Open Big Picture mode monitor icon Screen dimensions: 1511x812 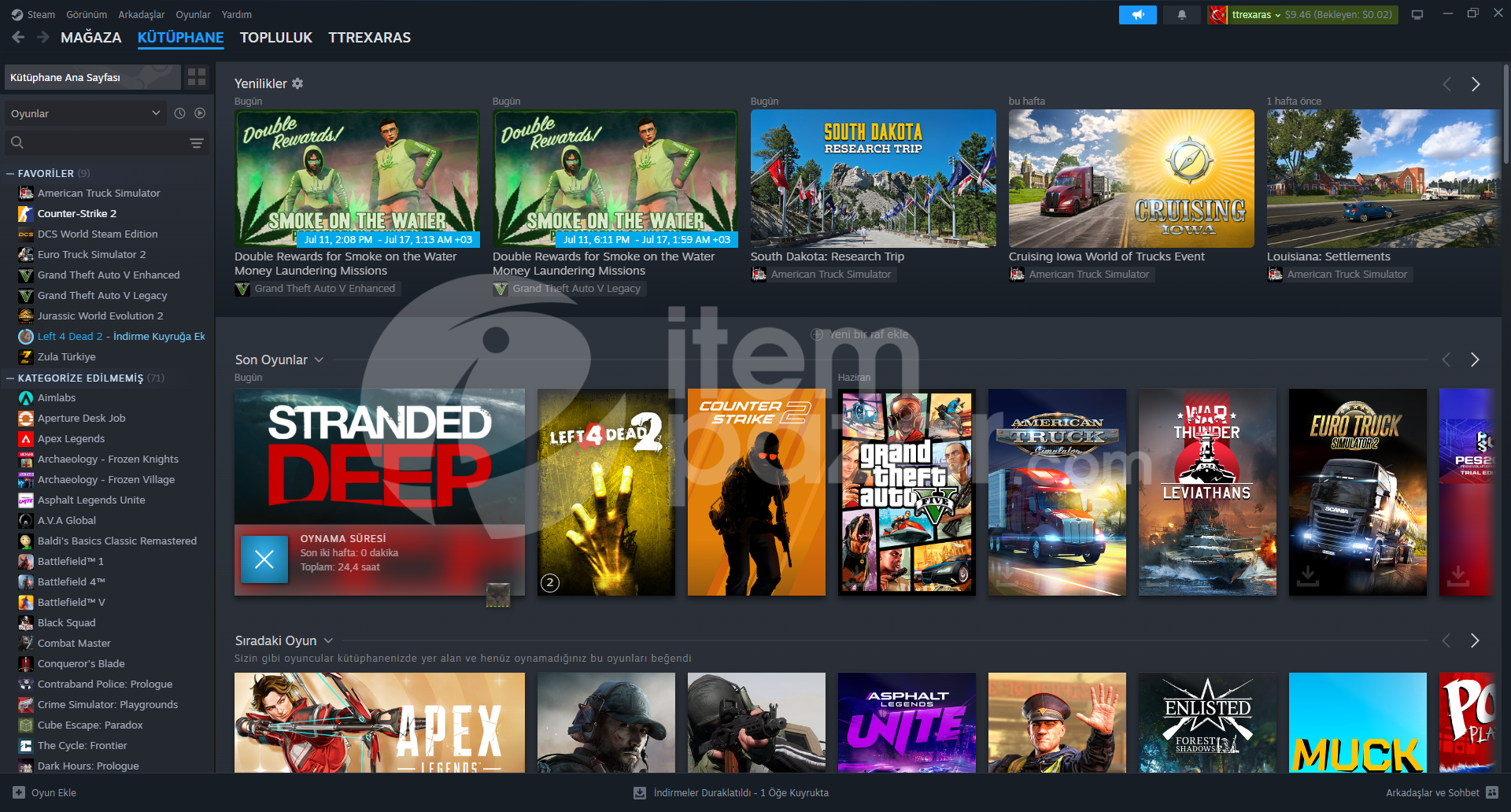click(1417, 15)
